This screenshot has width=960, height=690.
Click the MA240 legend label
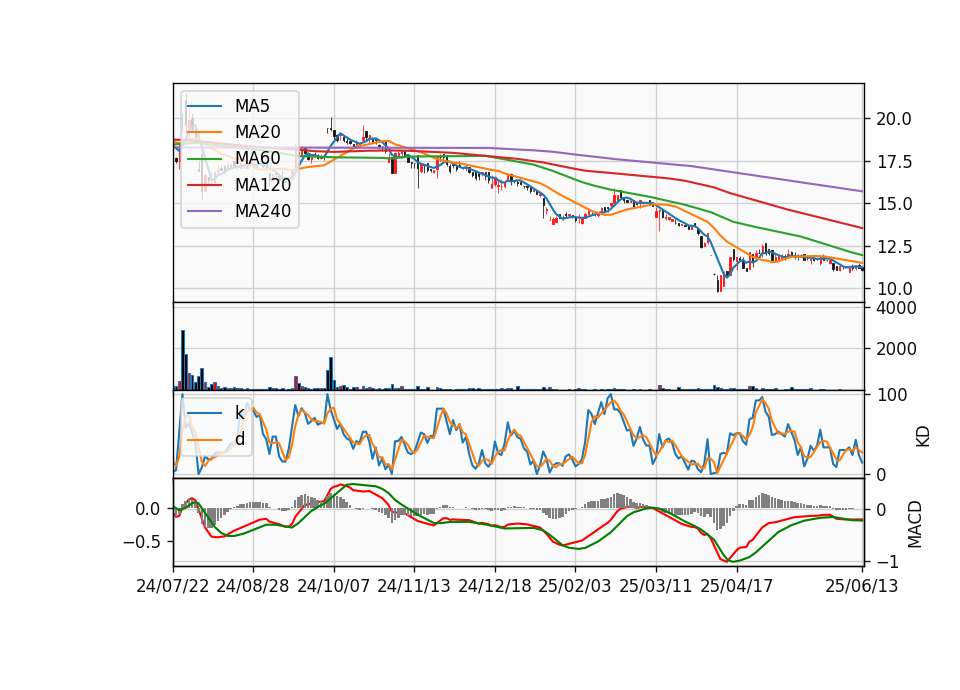(x=263, y=211)
